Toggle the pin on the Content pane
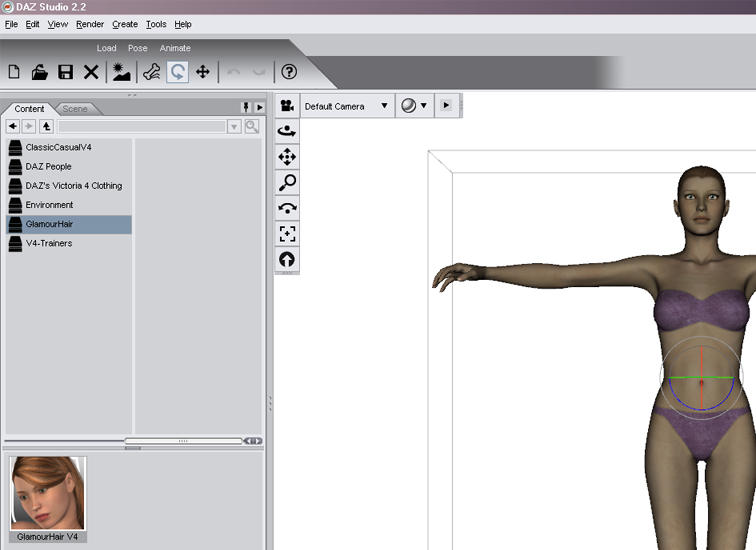The width and height of the screenshot is (756, 550). click(245, 108)
